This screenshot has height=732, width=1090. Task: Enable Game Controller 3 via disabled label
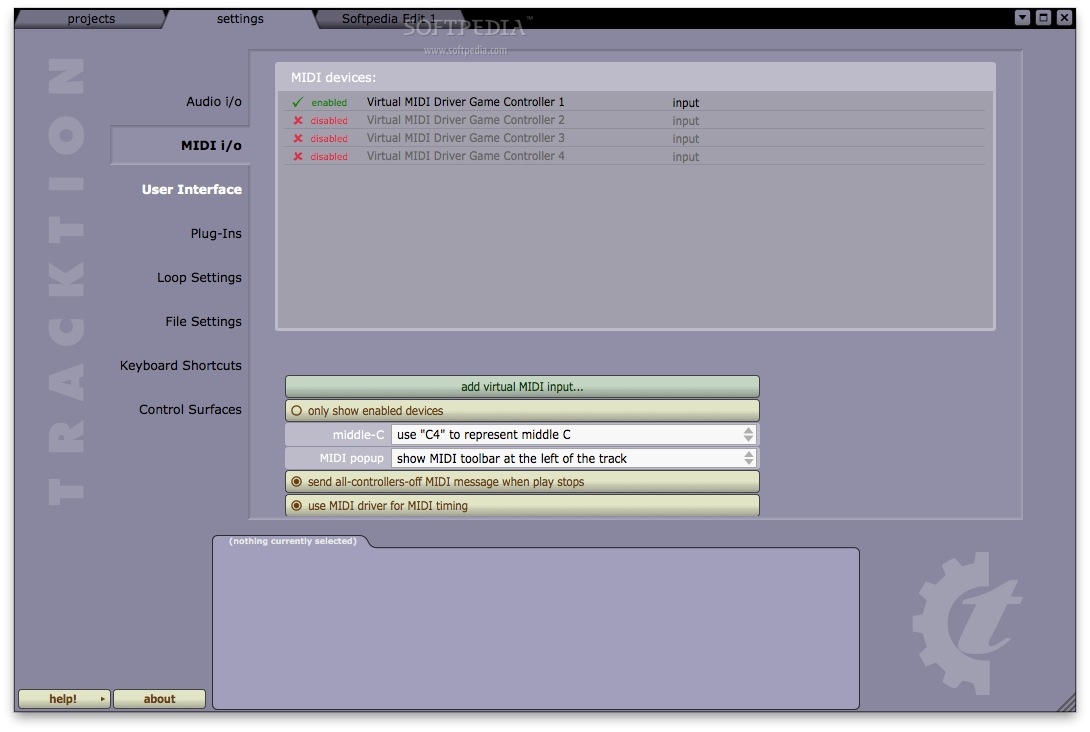coord(329,138)
